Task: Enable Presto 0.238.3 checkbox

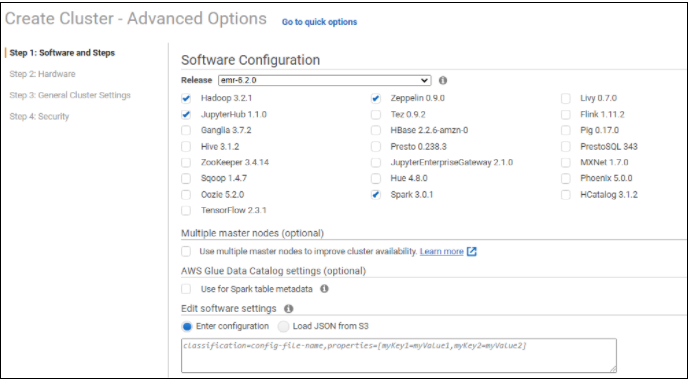Action: coord(375,146)
